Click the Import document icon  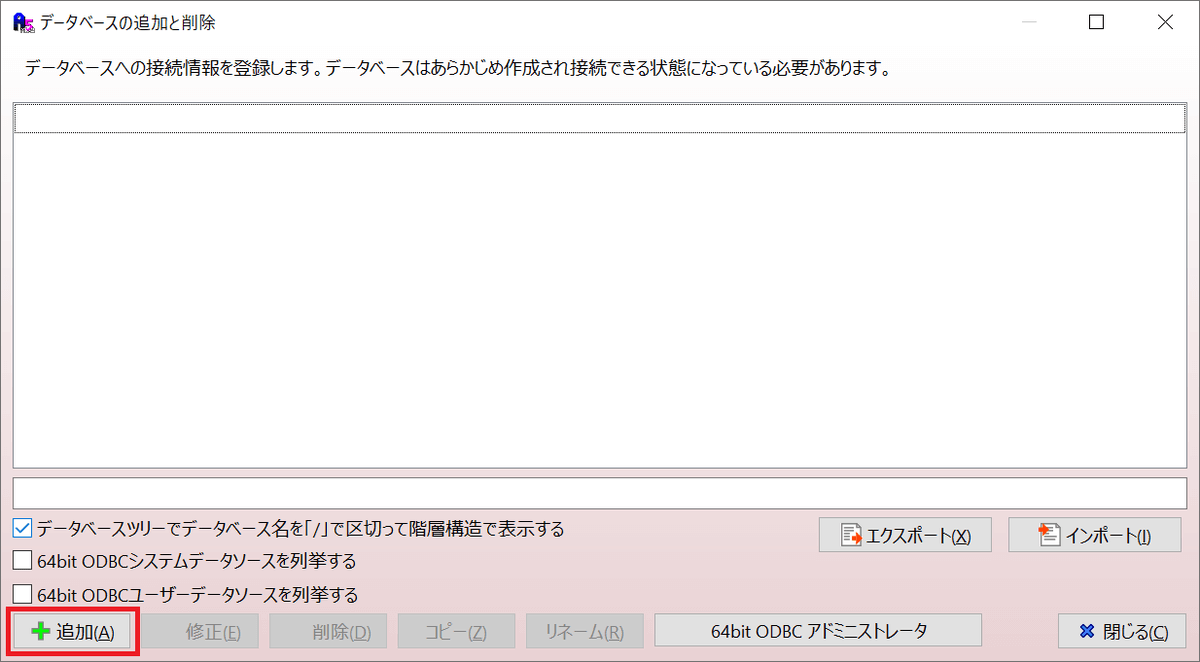(1049, 535)
